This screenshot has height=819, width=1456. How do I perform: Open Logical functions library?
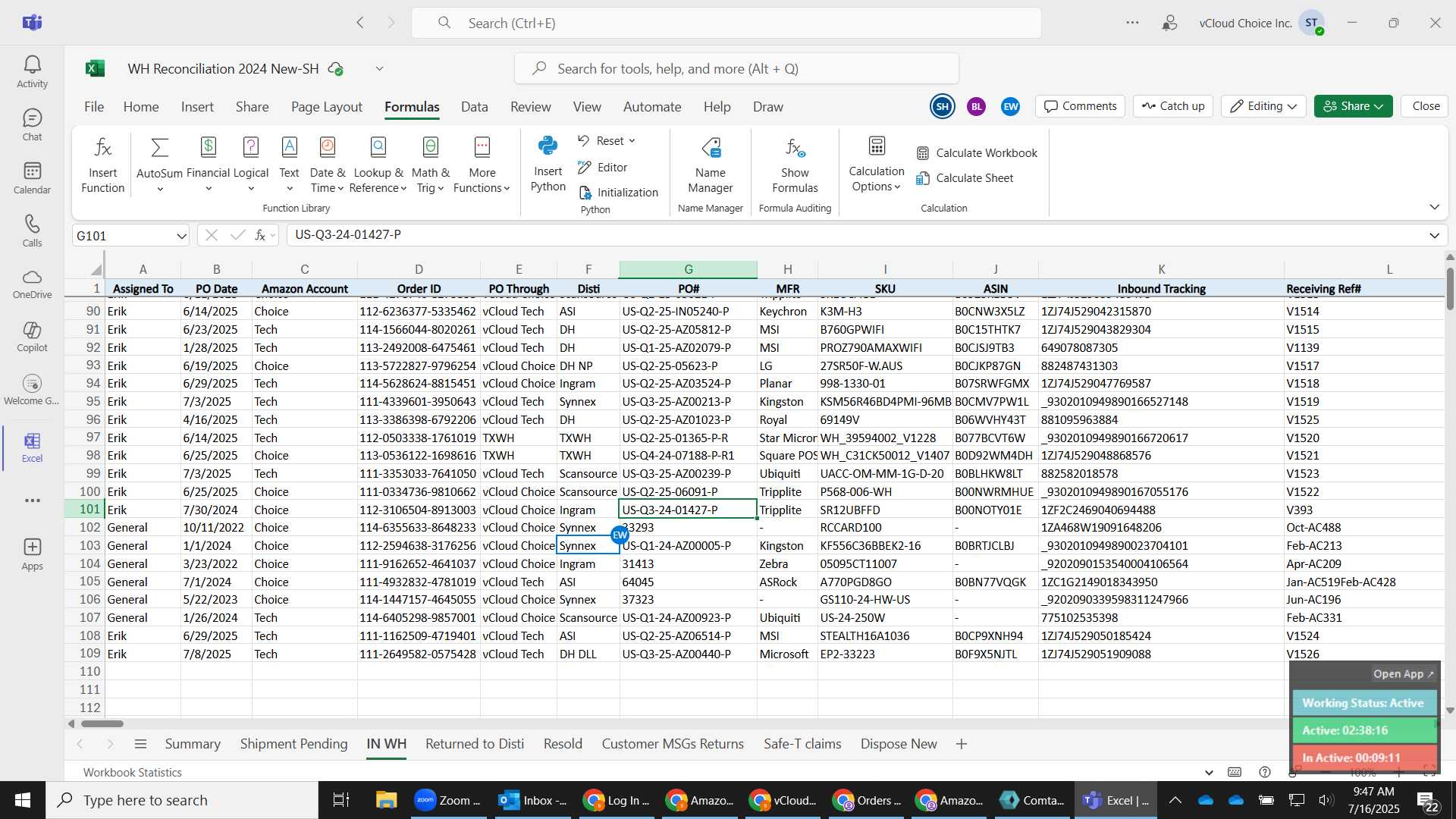click(251, 165)
